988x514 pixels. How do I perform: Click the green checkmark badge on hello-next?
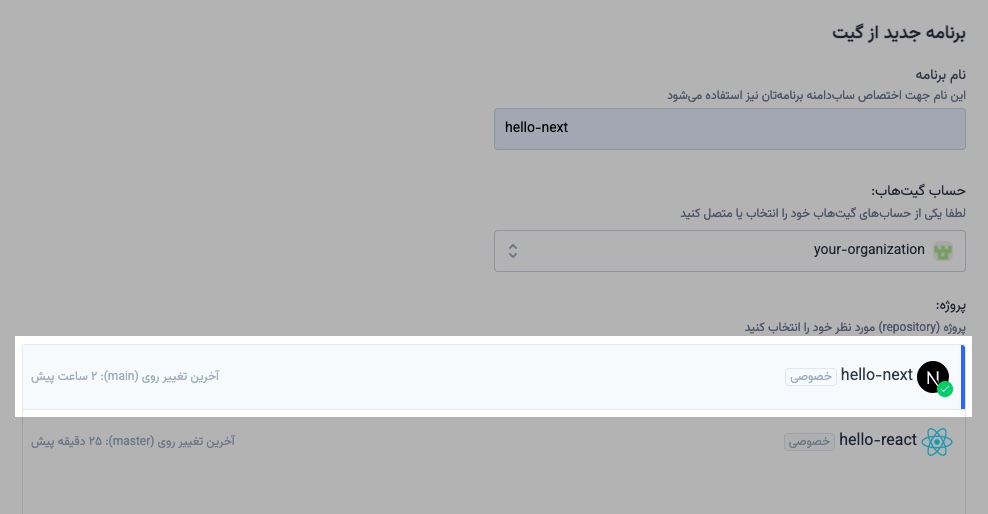coord(945,389)
